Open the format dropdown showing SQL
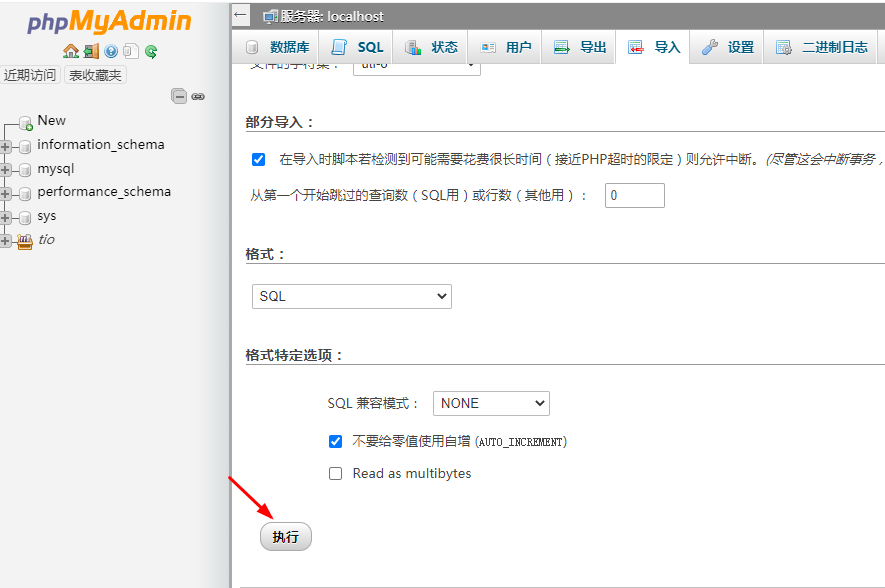 tap(351, 296)
